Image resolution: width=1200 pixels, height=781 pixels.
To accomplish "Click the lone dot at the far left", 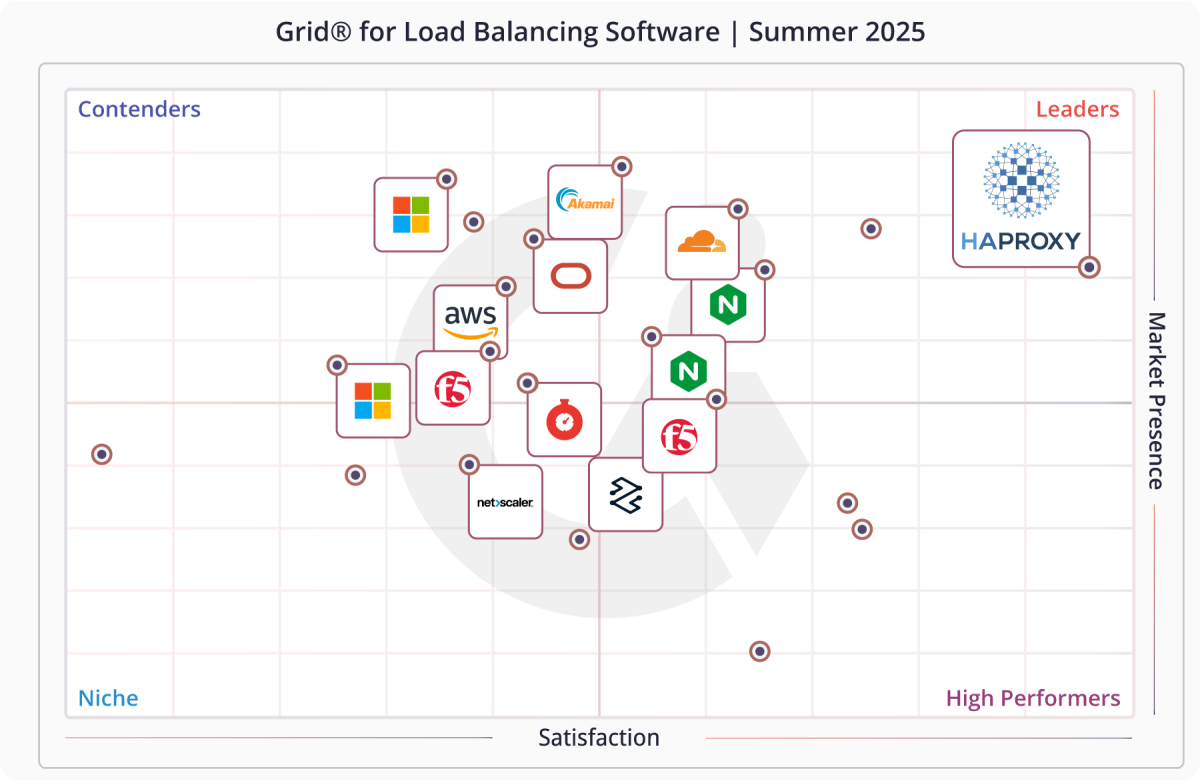I will pos(101,454).
